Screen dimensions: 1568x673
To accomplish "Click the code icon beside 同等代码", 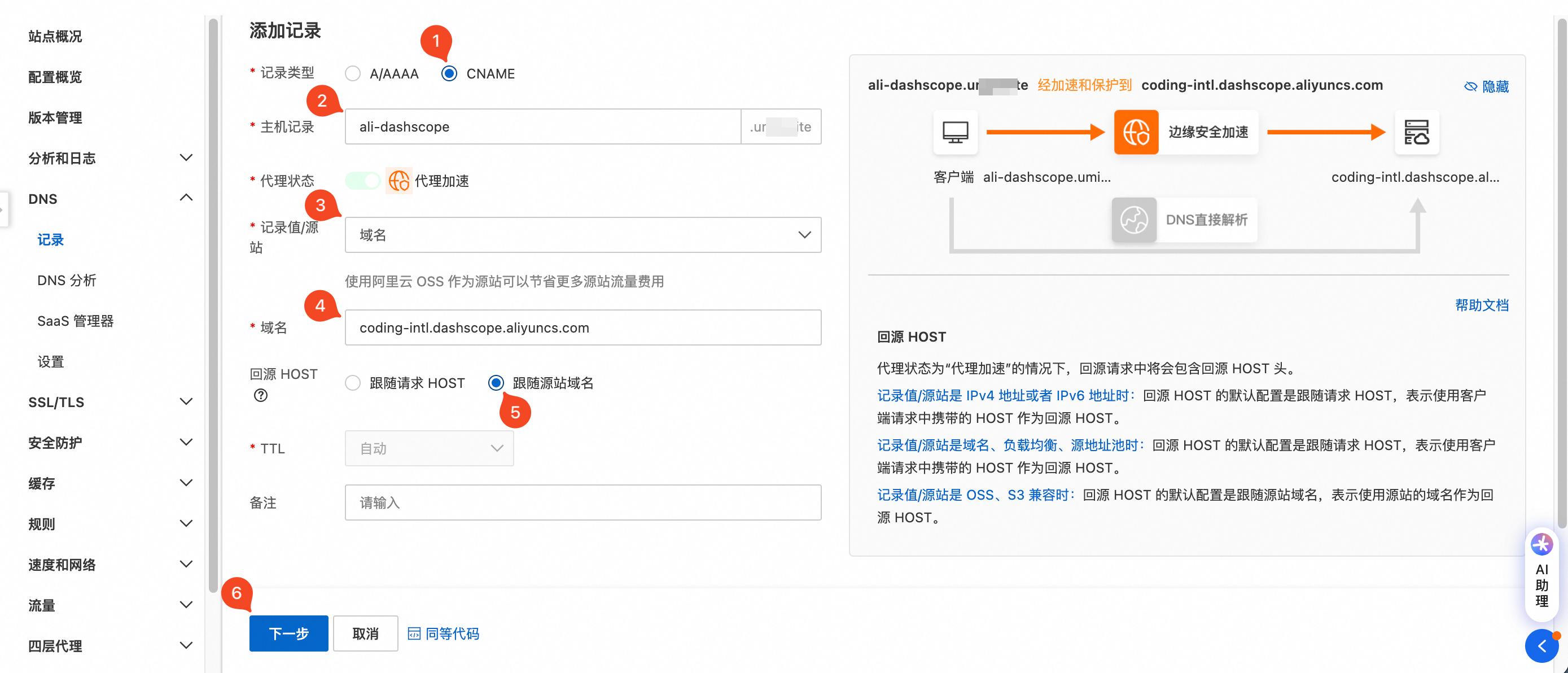I will [x=414, y=633].
